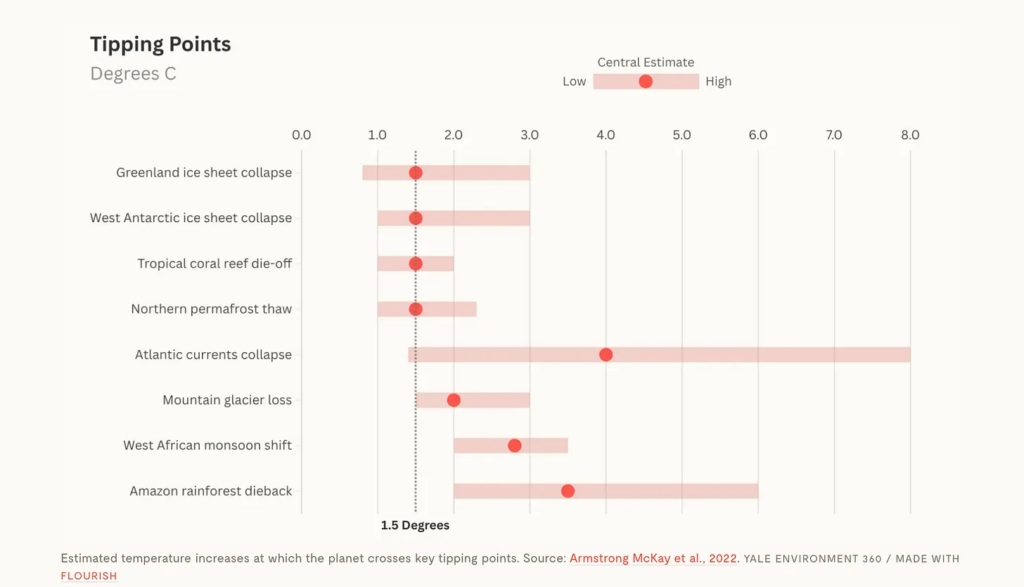Click the 4.0 axis tick label
The height and width of the screenshot is (587, 1024).
[605, 135]
